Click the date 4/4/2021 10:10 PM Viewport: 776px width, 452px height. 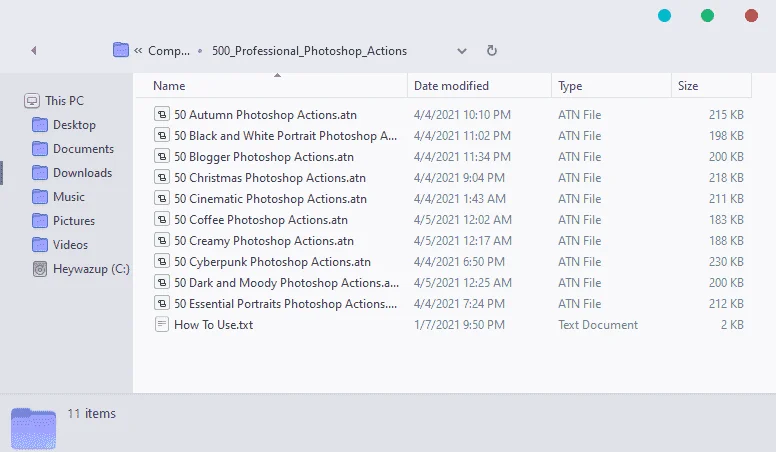click(x=462, y=115)
